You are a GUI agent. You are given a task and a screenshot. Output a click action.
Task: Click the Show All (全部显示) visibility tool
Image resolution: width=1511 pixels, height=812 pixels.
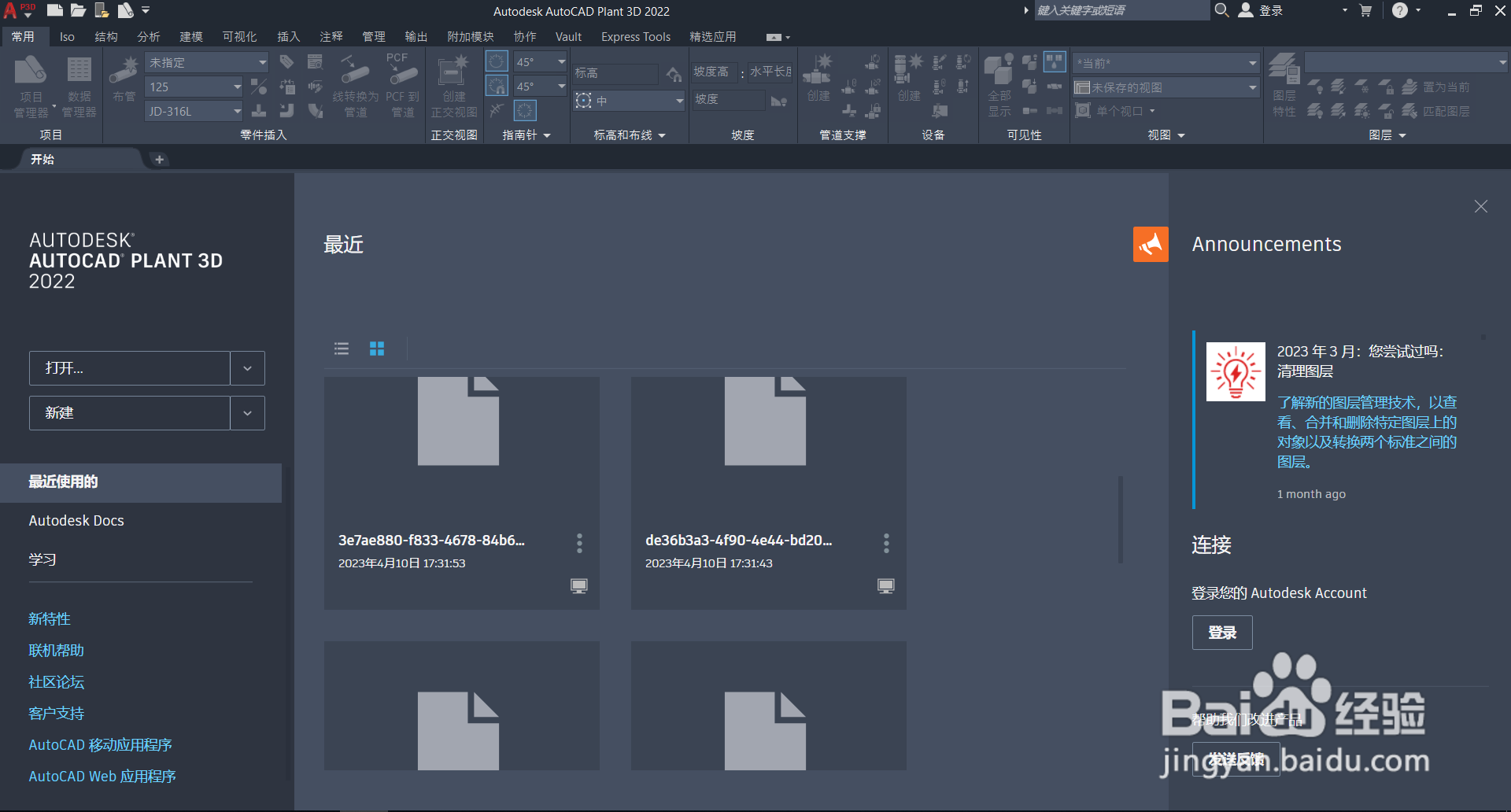(x=999, y=85)
